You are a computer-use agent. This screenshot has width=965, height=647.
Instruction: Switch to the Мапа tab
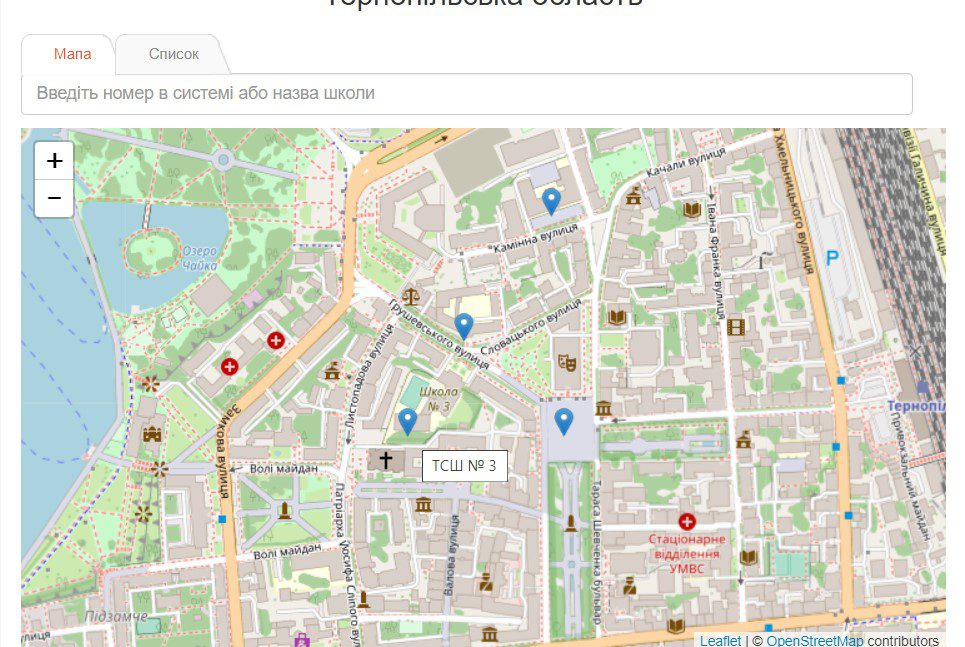[73, 54]
